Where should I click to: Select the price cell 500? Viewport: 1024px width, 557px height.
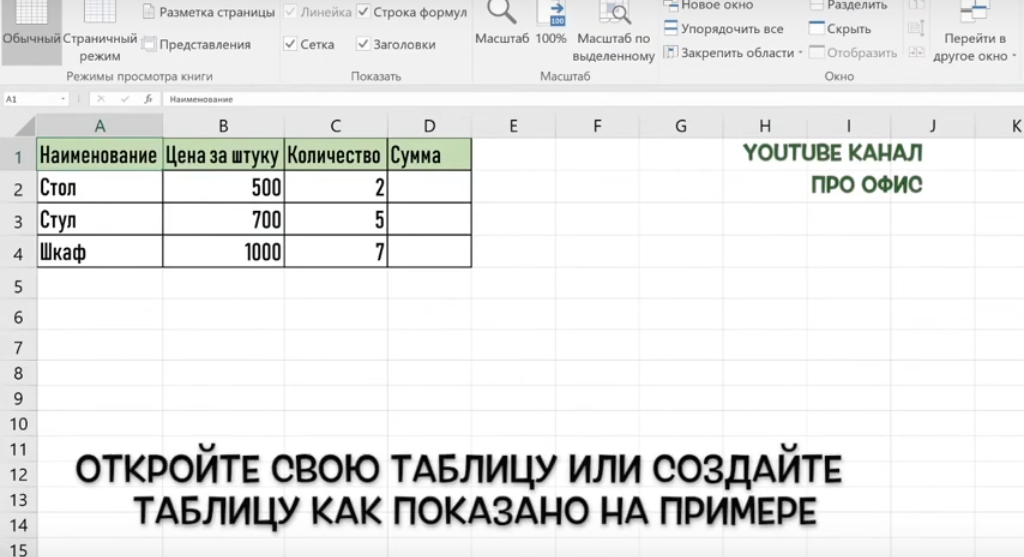pos(223,187)
